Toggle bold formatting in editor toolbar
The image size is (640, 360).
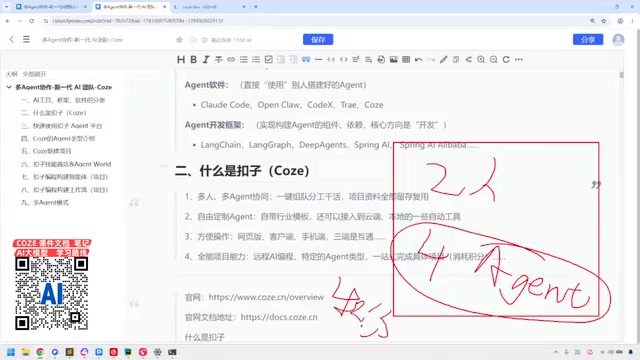(x=193, y=60)
